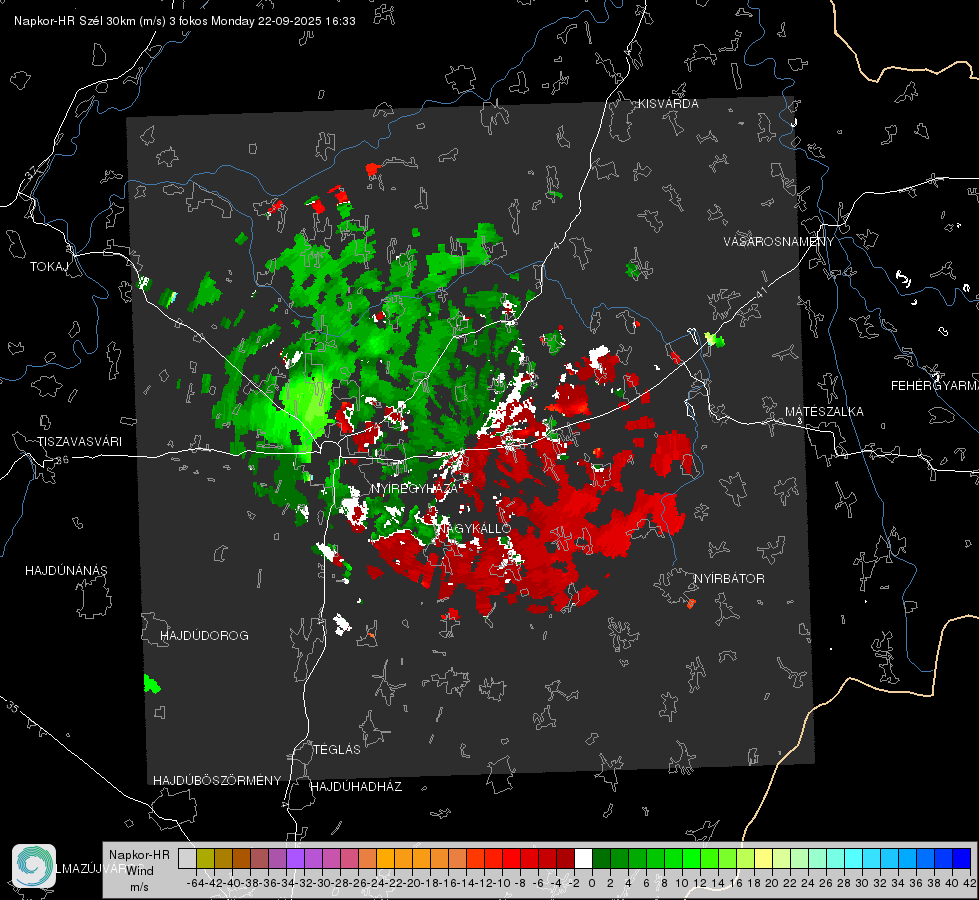Pick the bright purple swatch between -34 and -32
Screen dimensions: 979x900
(295, 858)
